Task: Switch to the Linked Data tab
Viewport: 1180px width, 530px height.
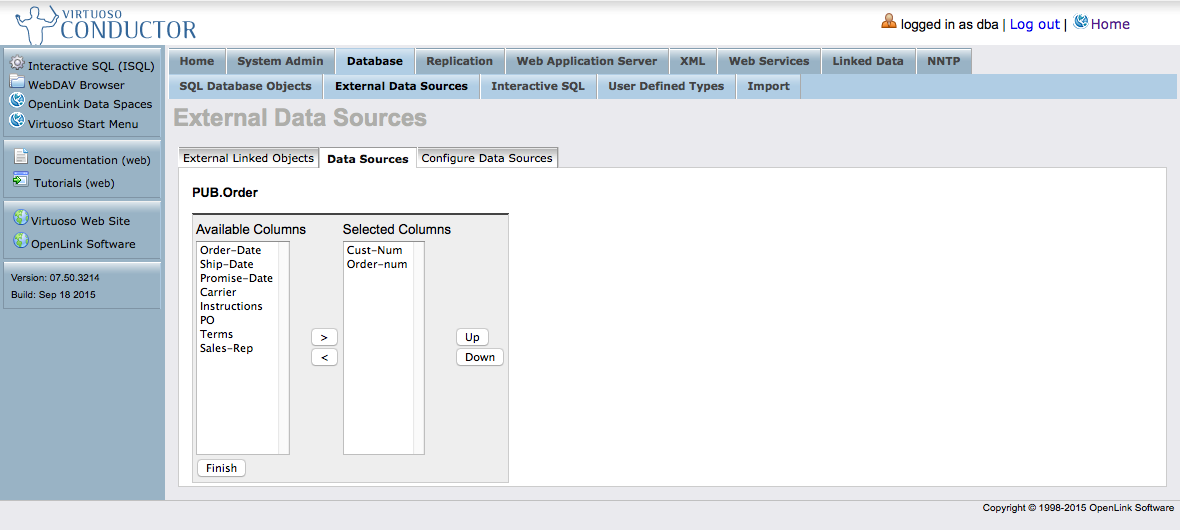Action: pyautogui.click(x=867, y=61)
